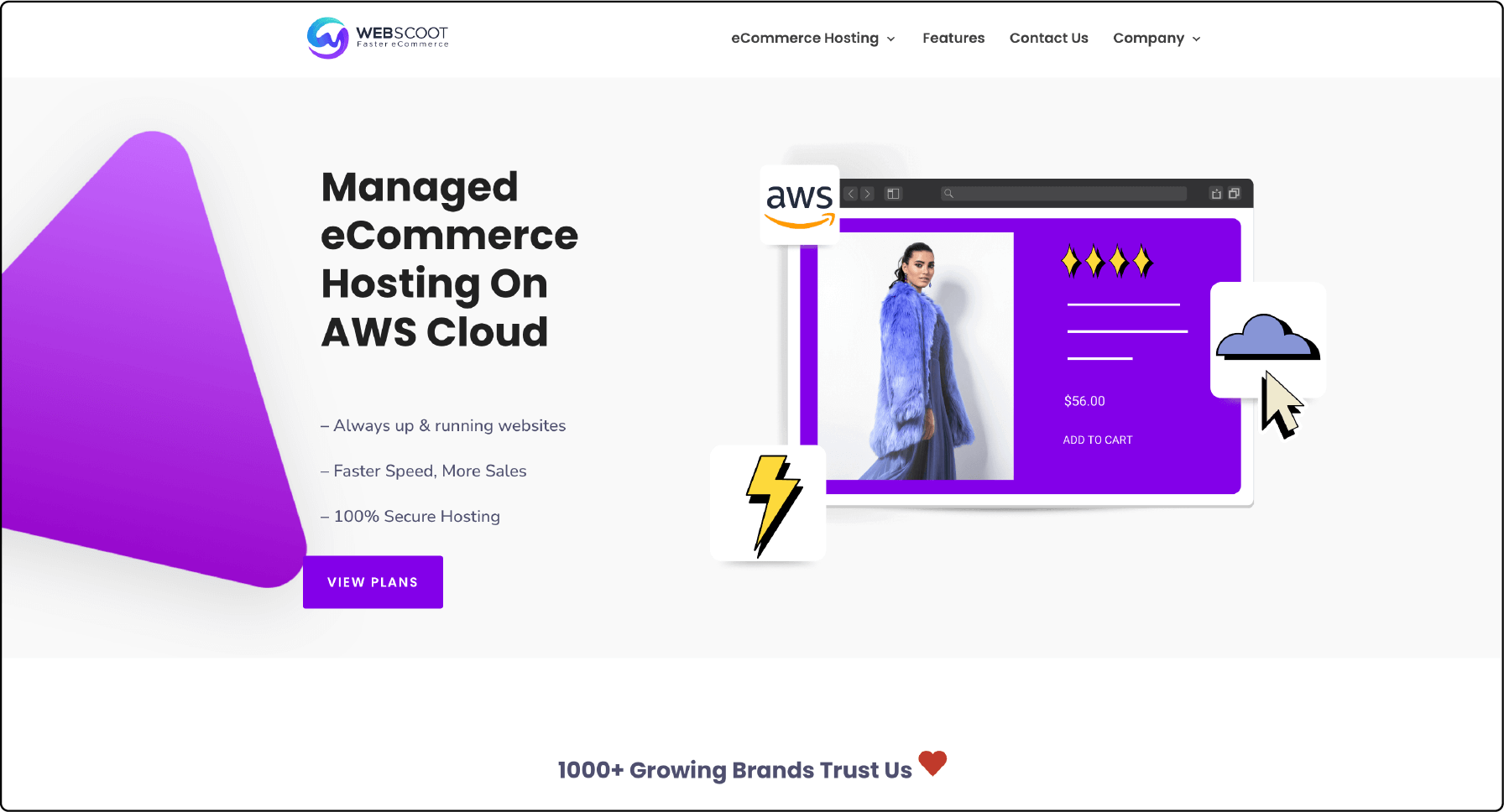Screen dimensions: 1504x812
Task: Click the browser forward arrow icon
Action: pos(868,194)
